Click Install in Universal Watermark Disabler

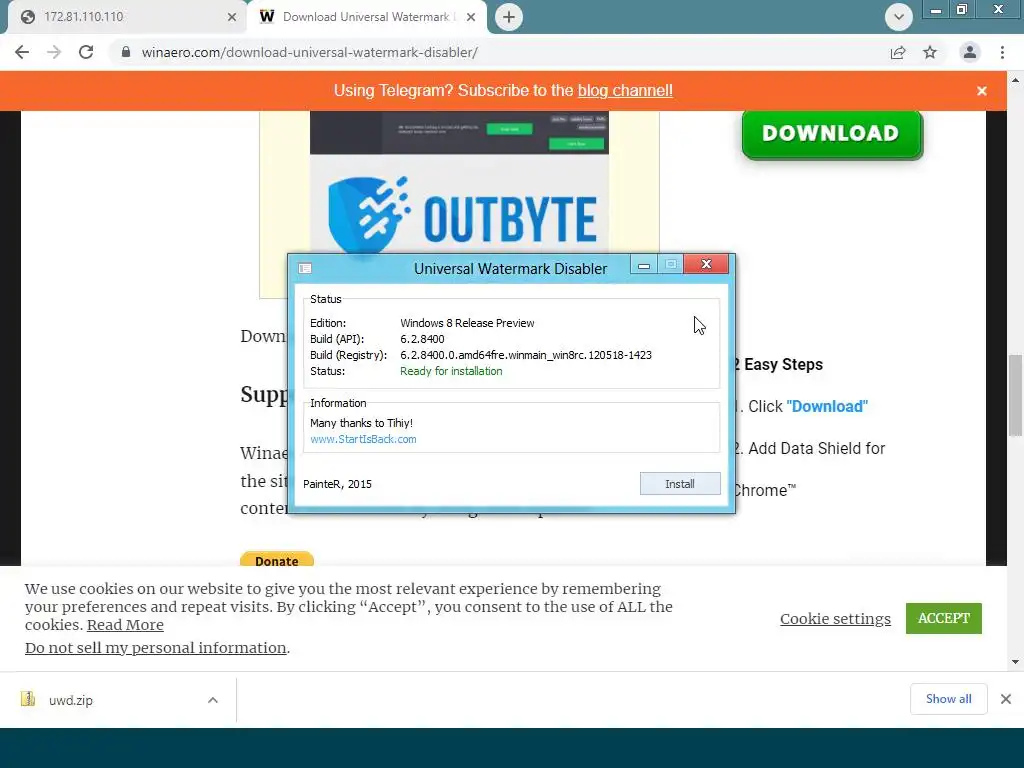tap(680, 484)
